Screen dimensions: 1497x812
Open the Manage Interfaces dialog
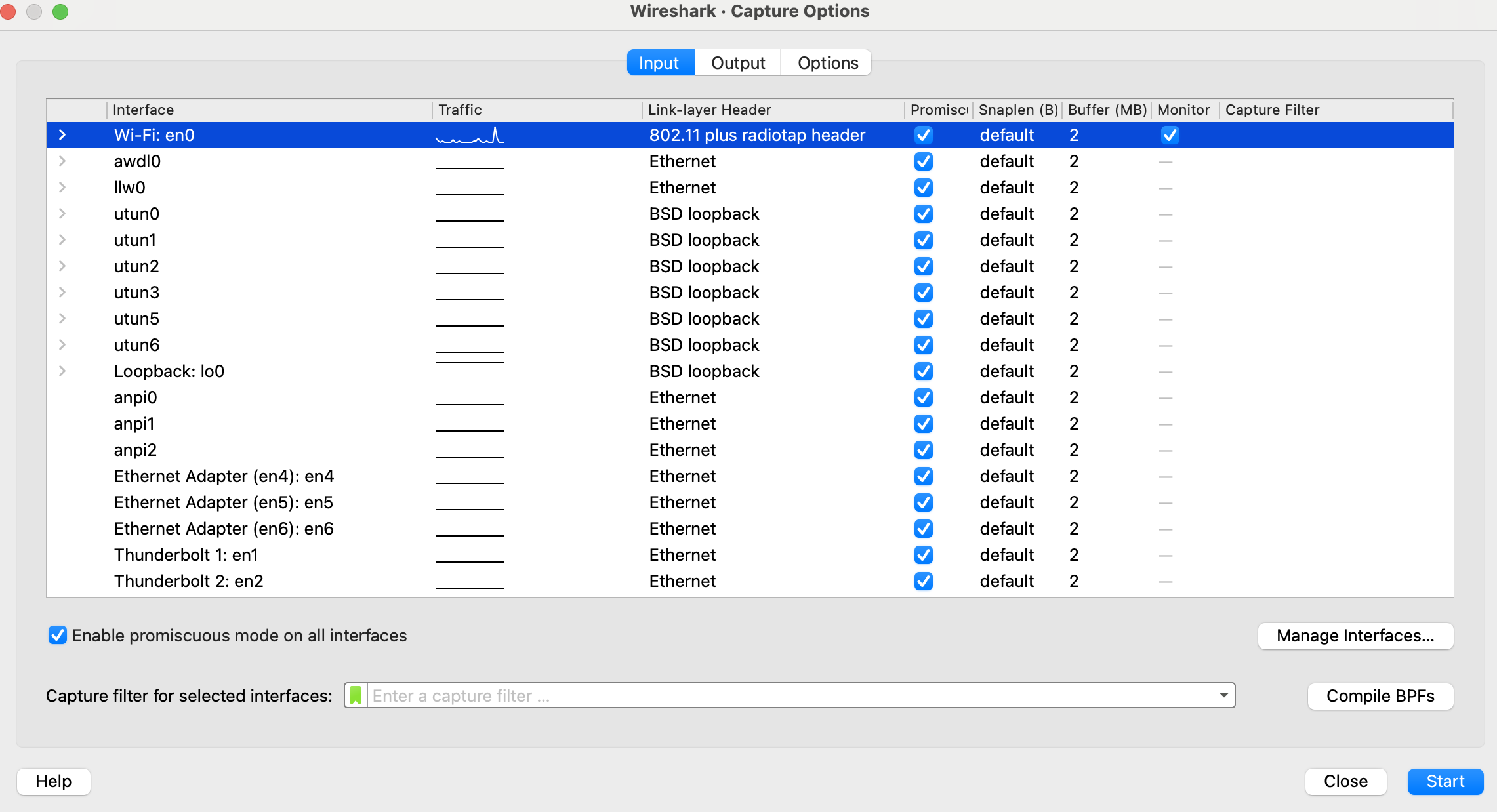[x=1355, y=636]
